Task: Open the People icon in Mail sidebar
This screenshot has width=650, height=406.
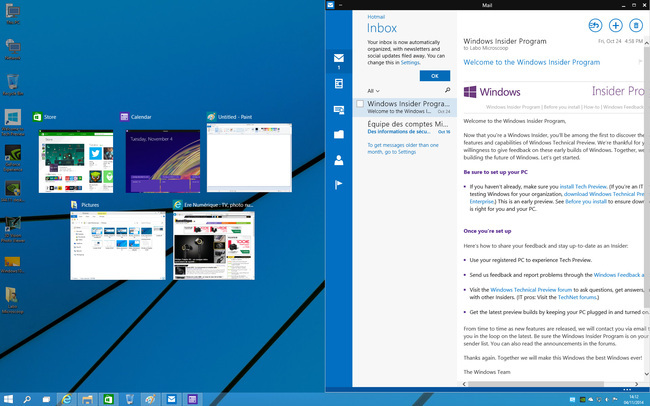Action: [x=339, y=160]
